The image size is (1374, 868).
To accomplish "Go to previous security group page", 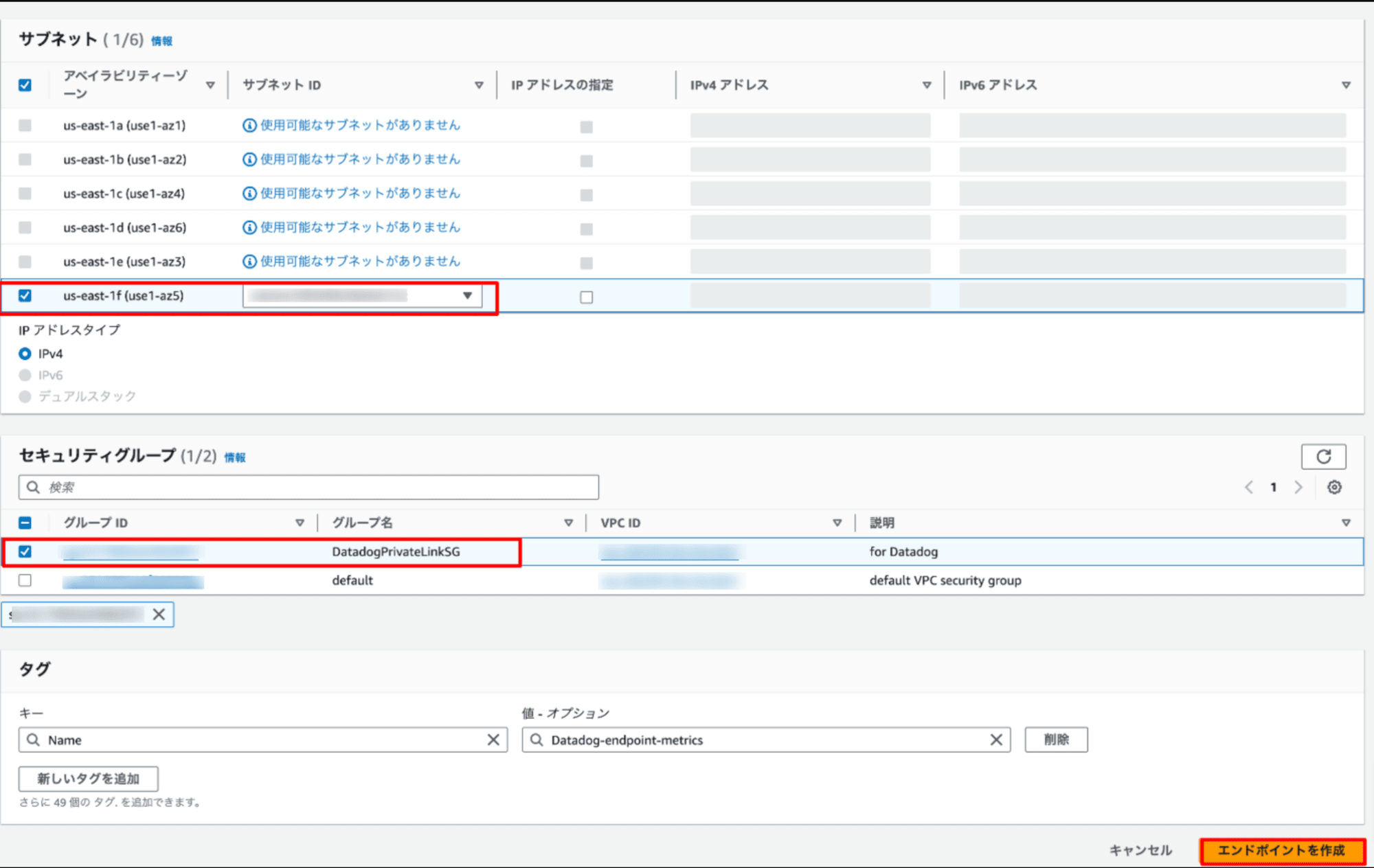I will point(1248,487).
